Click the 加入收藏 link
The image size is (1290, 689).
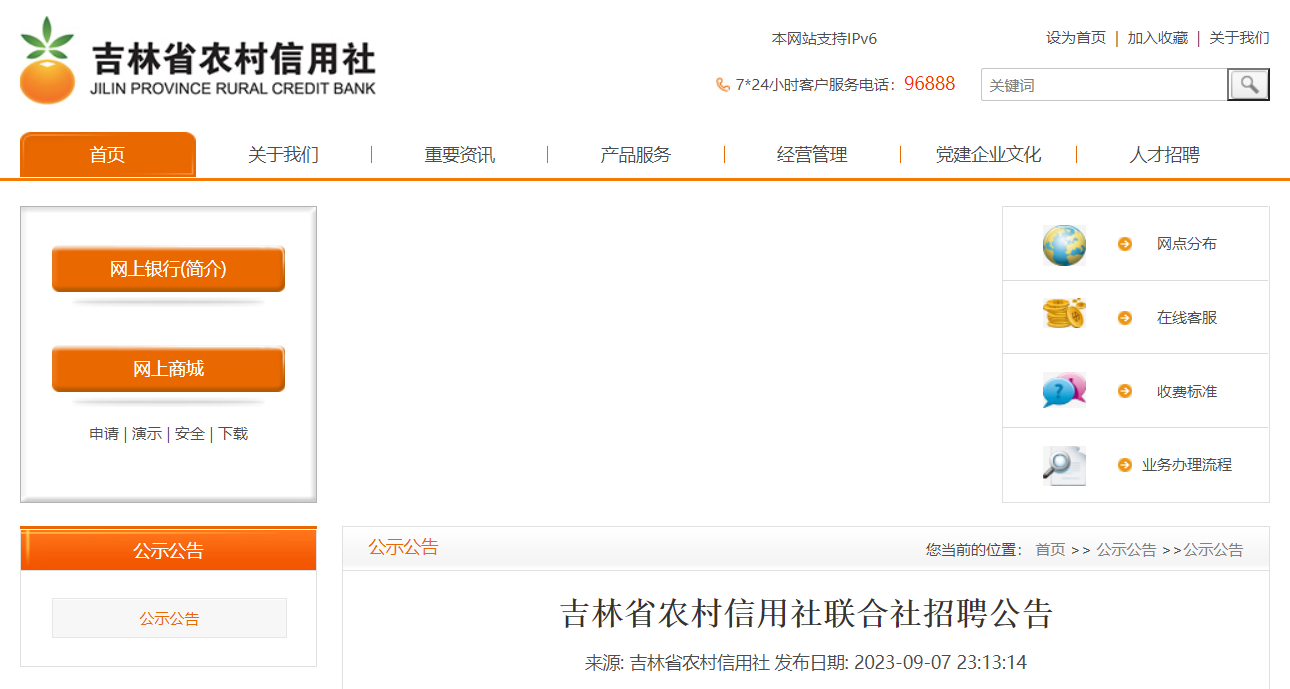[x=1158, y=38]
